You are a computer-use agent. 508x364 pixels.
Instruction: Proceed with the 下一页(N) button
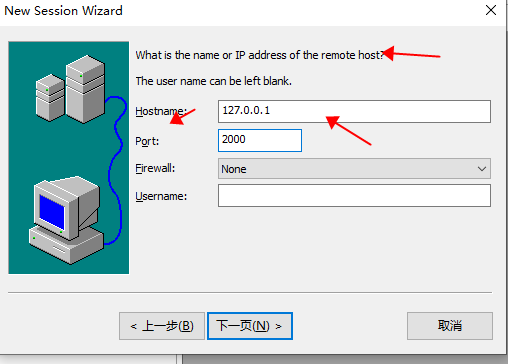(250, 326)
